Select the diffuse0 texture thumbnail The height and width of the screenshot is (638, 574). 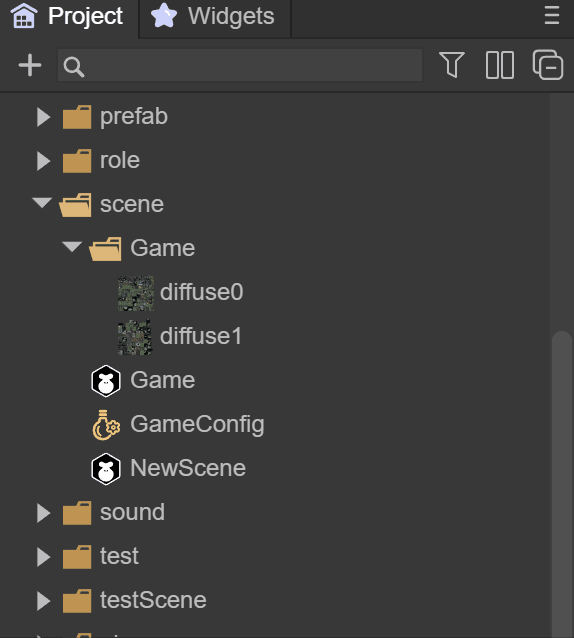136,293
